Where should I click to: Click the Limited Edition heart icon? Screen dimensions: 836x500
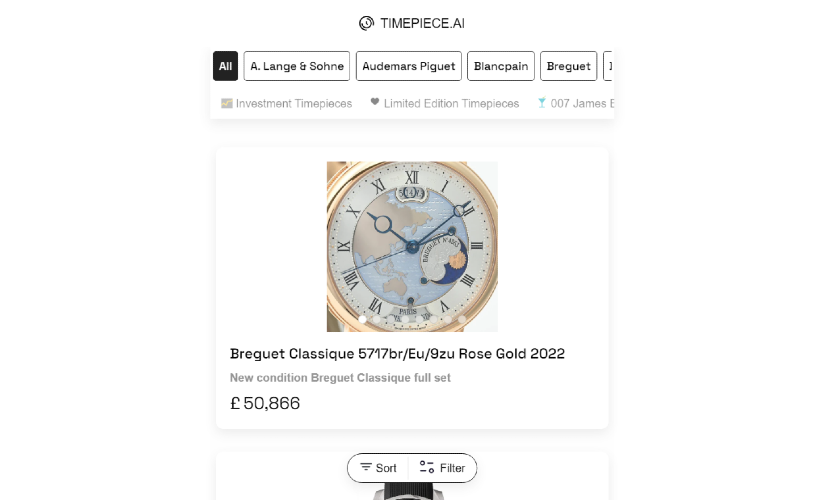pyautogui.click(x=375, y=102)
